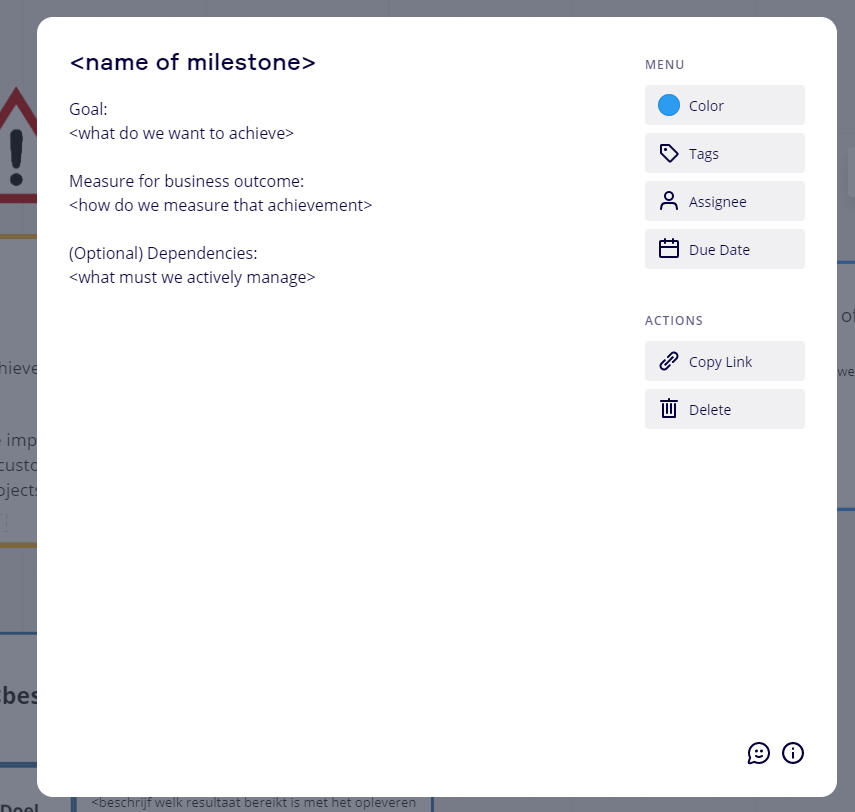This screenshot has width=855, height=812.
Task: Open the Tags option
Action: point(724,153)
